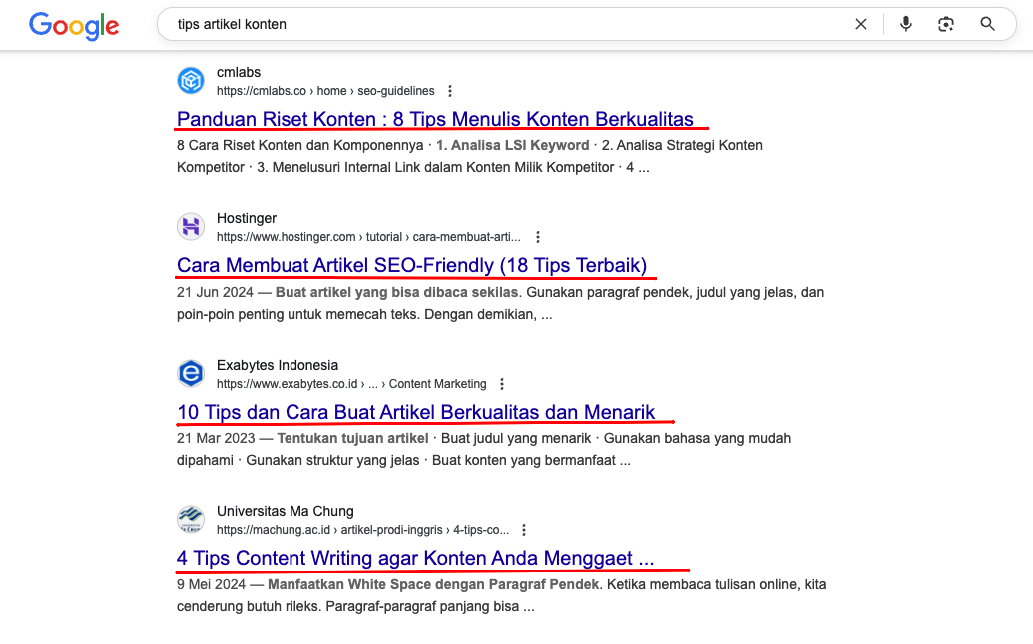Viewport: 1033px width, 644px height.
Task: Open "4 Tips Content Writing" result link
Action: coord(415,558)
